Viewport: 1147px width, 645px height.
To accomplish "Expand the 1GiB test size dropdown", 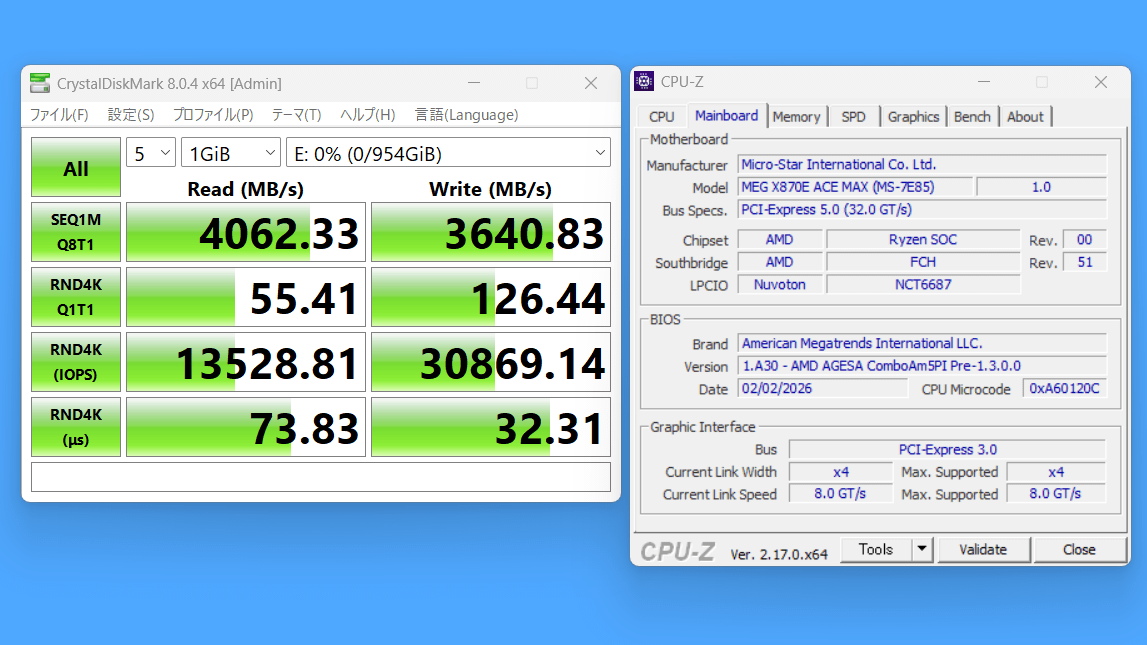I will tap(231, 154).
